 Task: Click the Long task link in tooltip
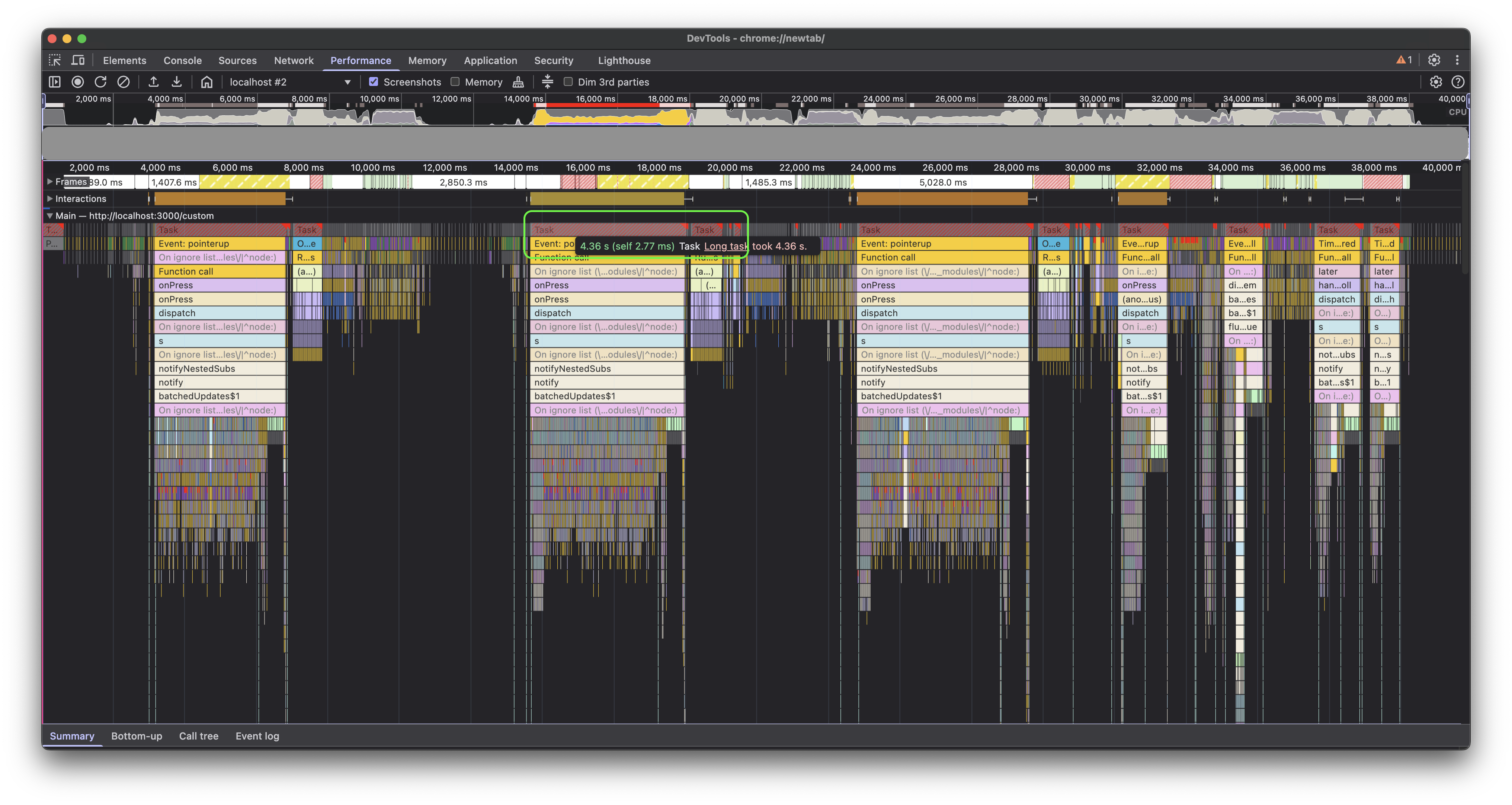(x=725, y=246)
